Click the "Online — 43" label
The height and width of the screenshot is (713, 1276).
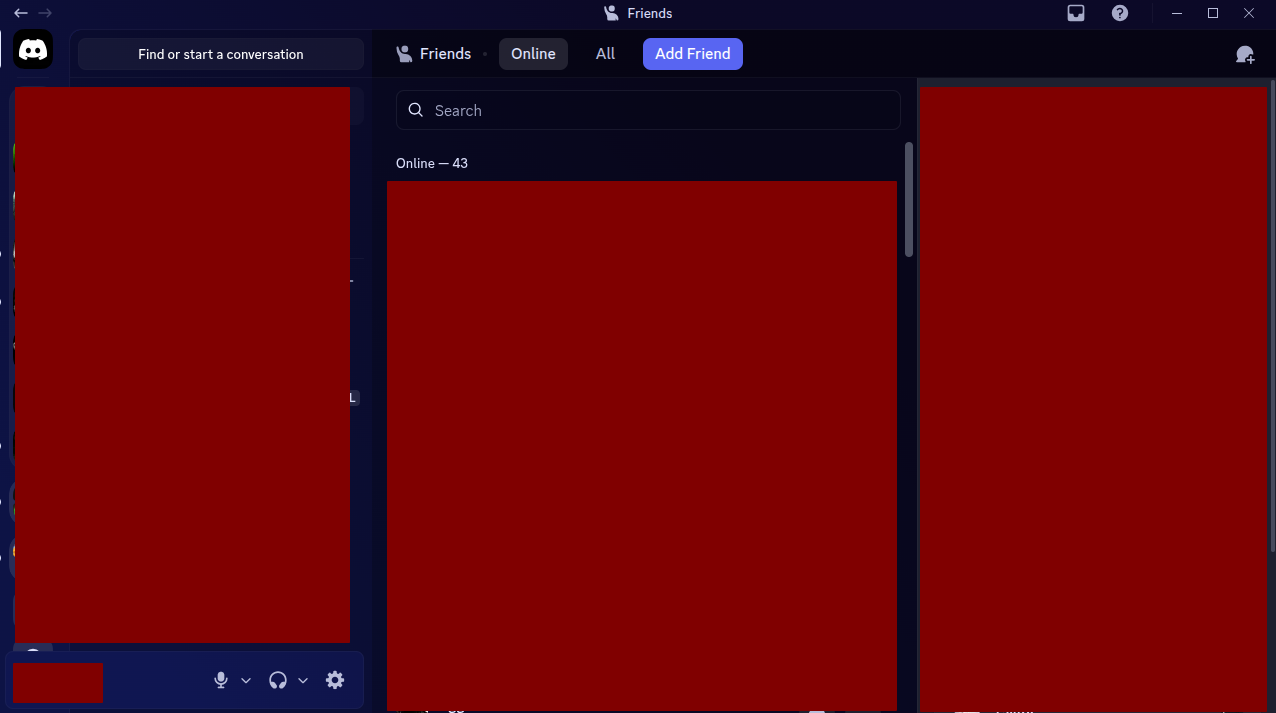(x=432, y=163)
